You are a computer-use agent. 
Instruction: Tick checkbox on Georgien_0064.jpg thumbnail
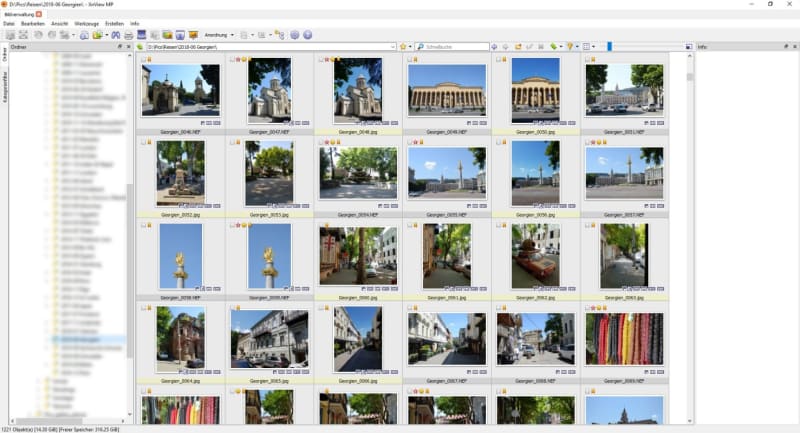(x=143, y=308)
